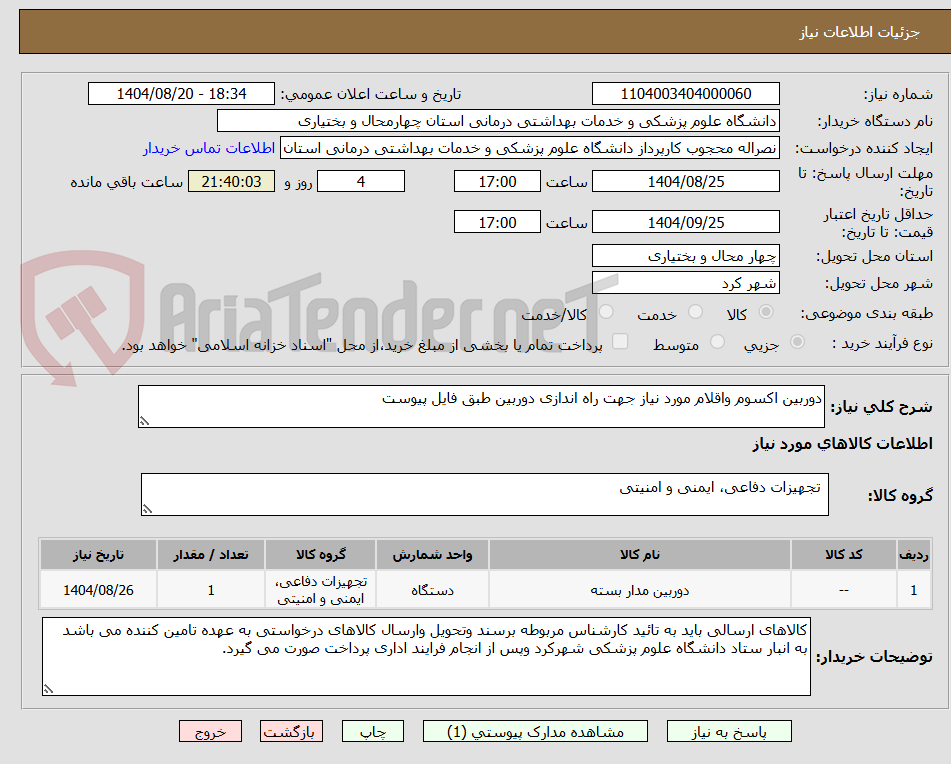This screenshot has height=764, width=951.
Task: Select the کالا radio option
Action: [x=766, y=313]
